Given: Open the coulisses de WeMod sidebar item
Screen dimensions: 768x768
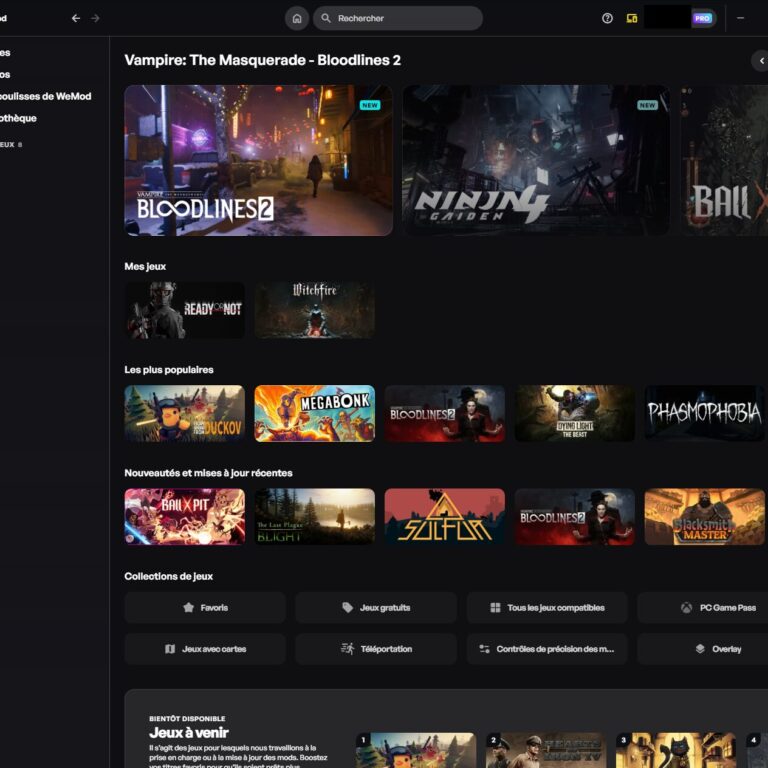Looking at the screenshot, I should click(x=46, y=96).
